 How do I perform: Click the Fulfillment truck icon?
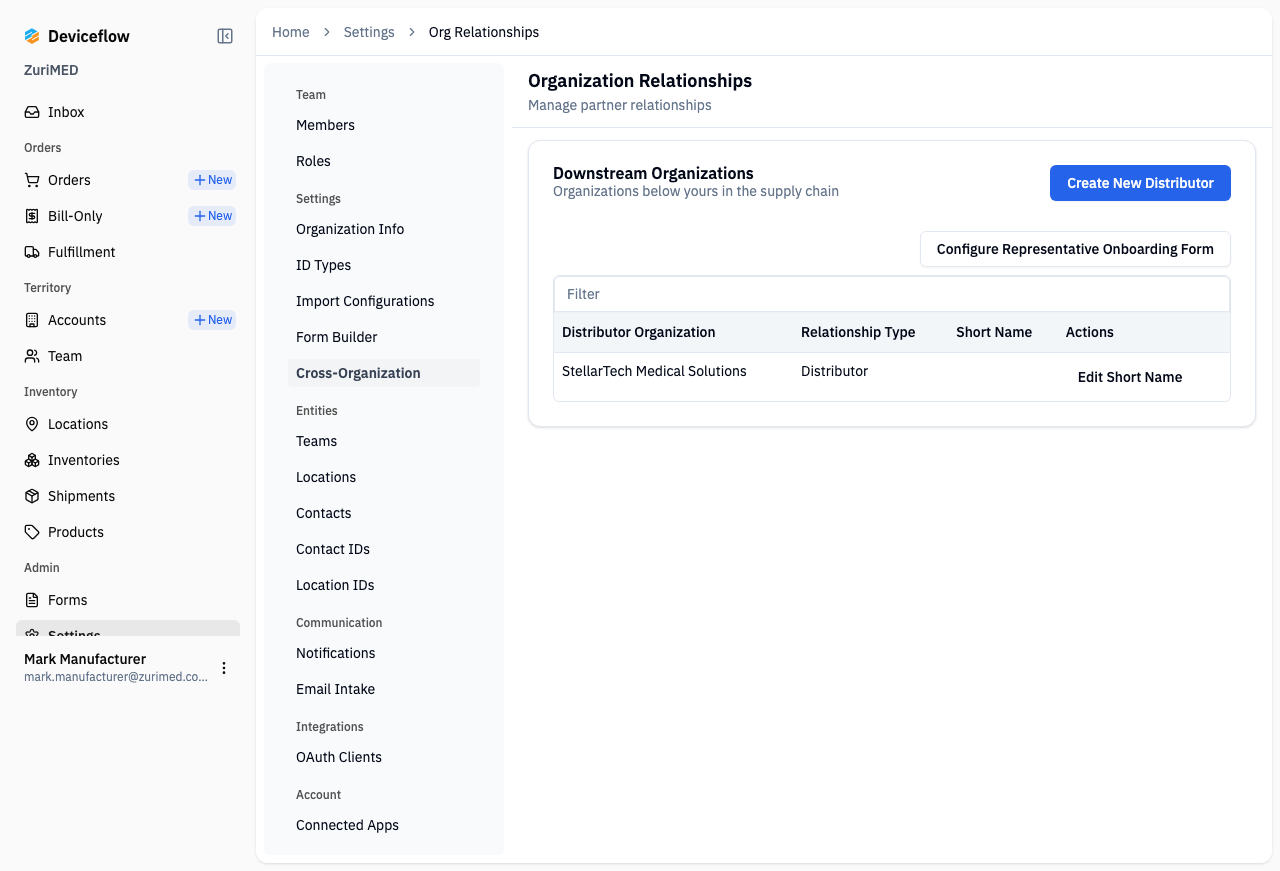(32, 252)
